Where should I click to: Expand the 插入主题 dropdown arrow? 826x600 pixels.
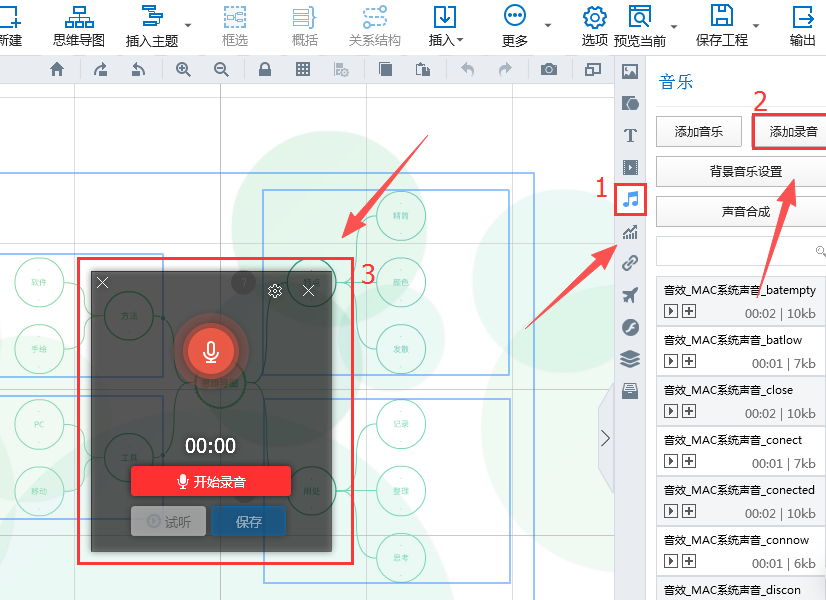pyautogui.click(x=189, y=26)
